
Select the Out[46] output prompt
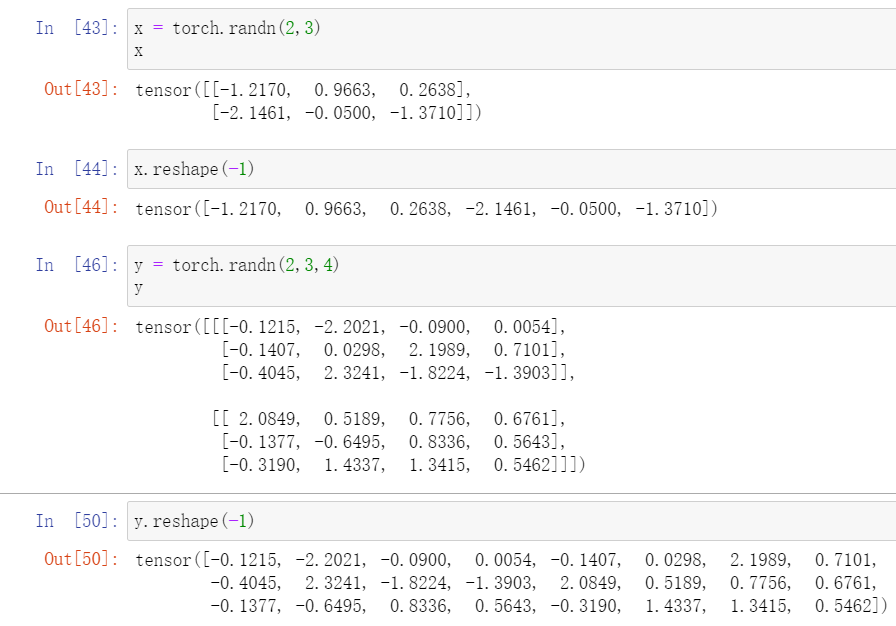pyautogui.click(x=80, y=326)
